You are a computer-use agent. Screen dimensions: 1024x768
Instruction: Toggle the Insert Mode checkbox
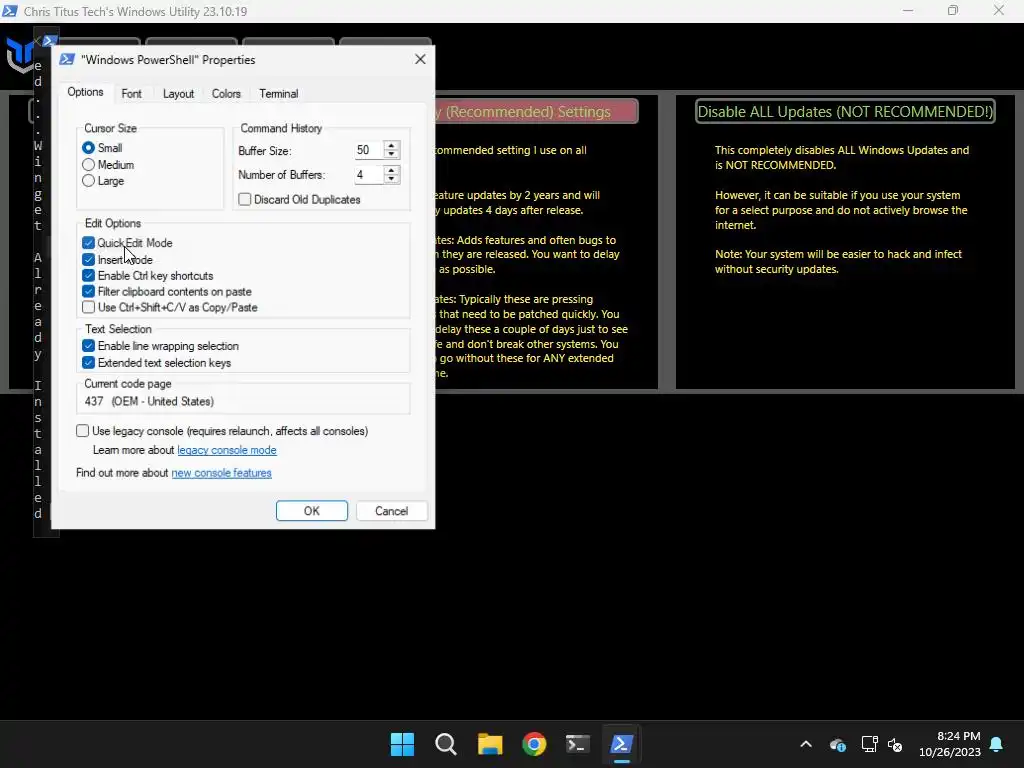pyautogui.click(x=88, y=260)
